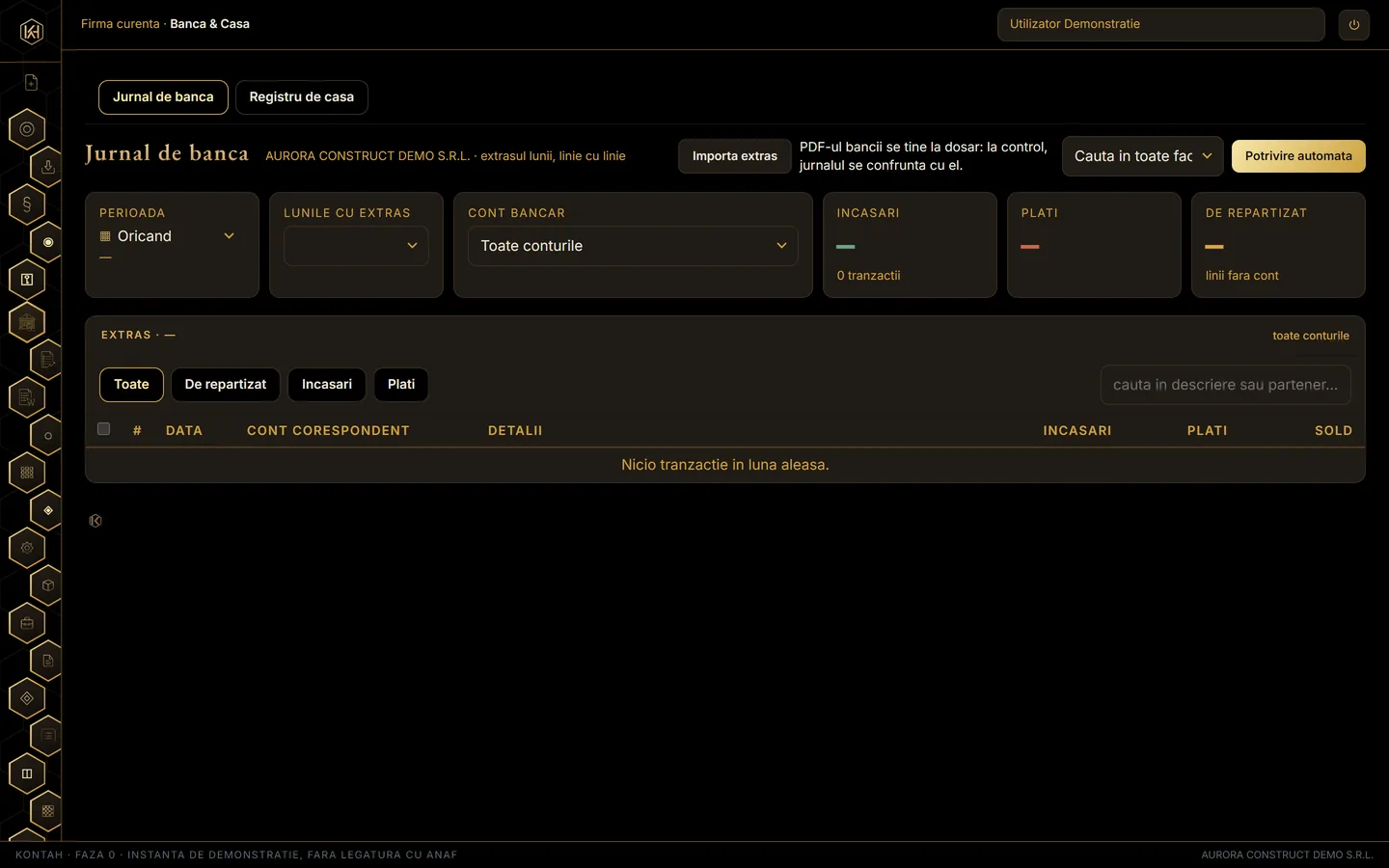
Task: Click the KONTAH logo hexagon in sidebar
Action: click(31, 32)
